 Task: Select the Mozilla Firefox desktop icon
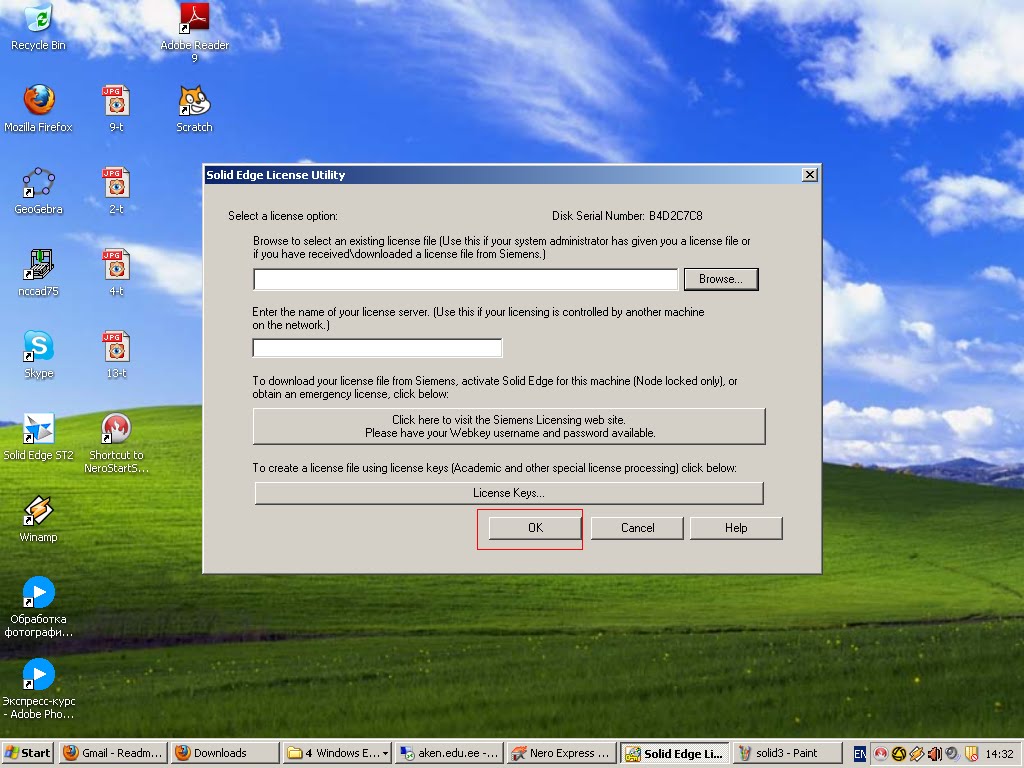(39, 108)
